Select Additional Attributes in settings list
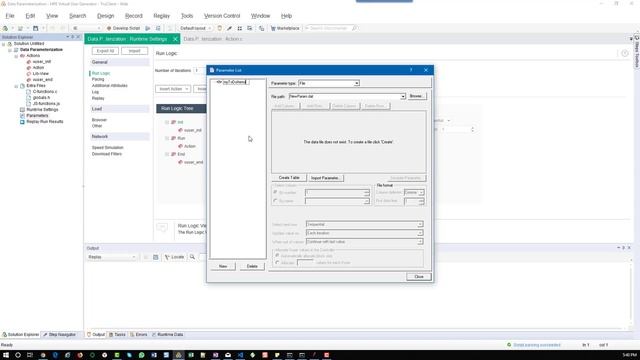 109,86
